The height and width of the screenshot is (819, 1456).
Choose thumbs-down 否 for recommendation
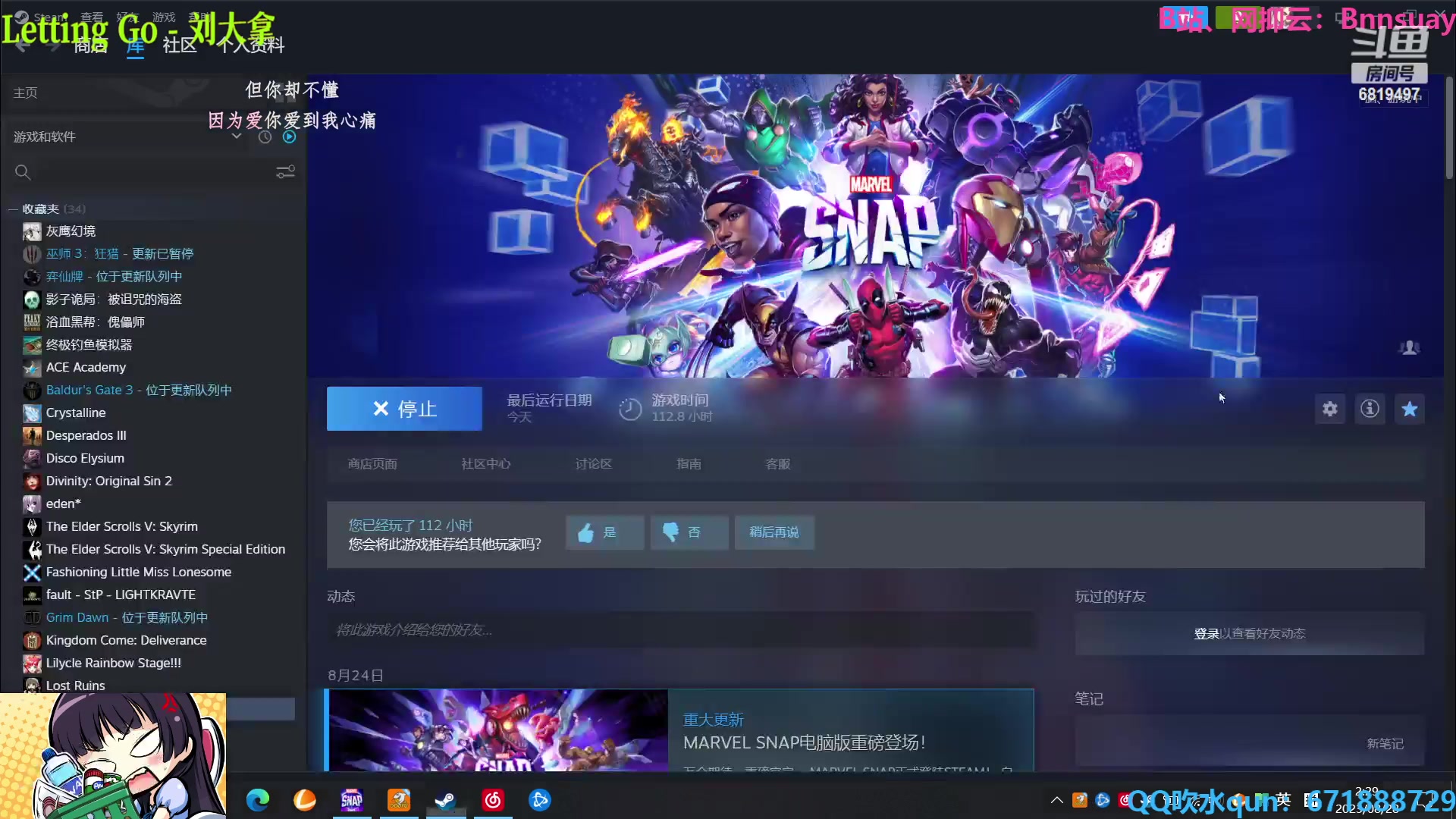689,532
